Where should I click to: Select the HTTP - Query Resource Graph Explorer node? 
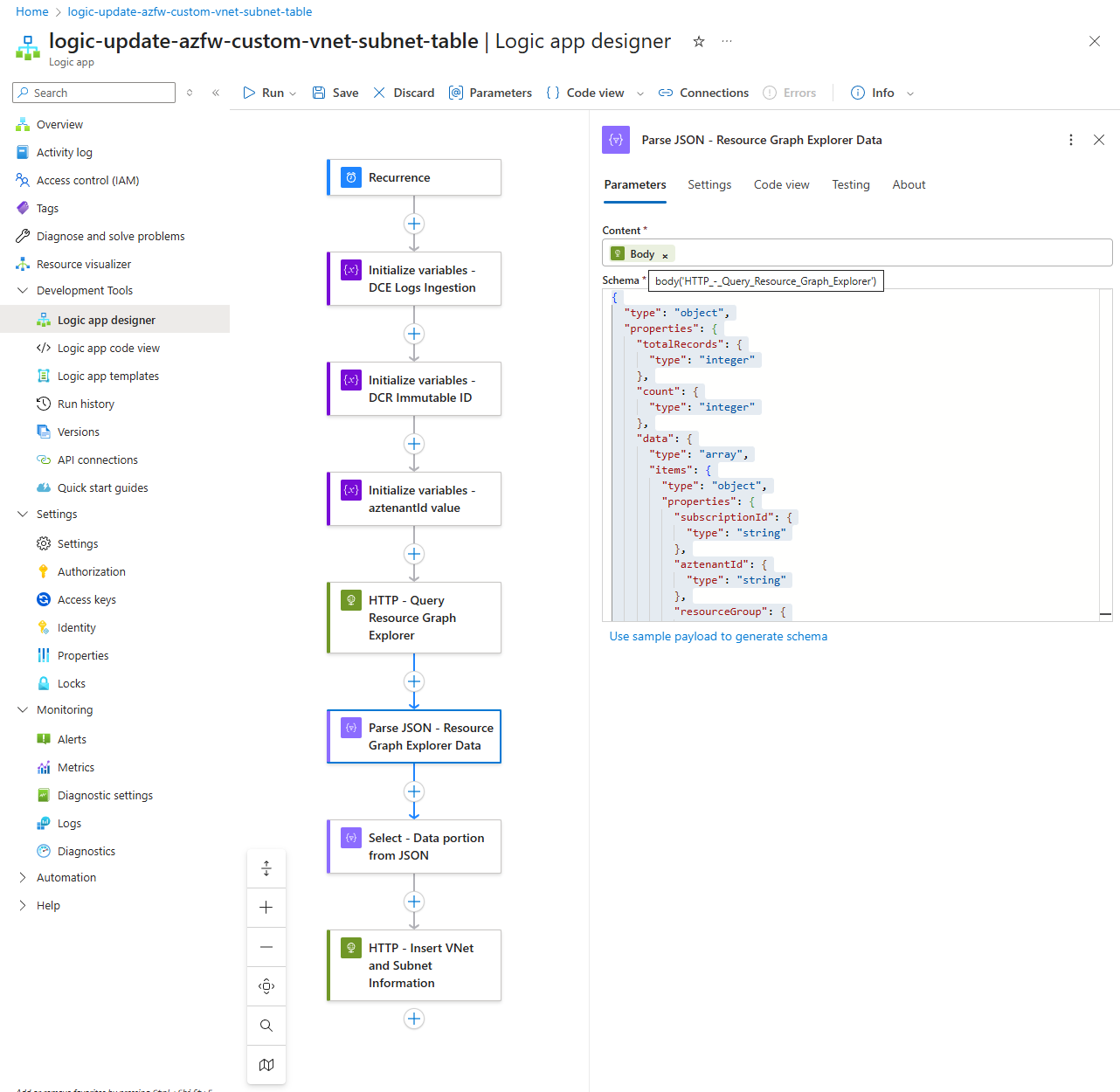(414, 618)
